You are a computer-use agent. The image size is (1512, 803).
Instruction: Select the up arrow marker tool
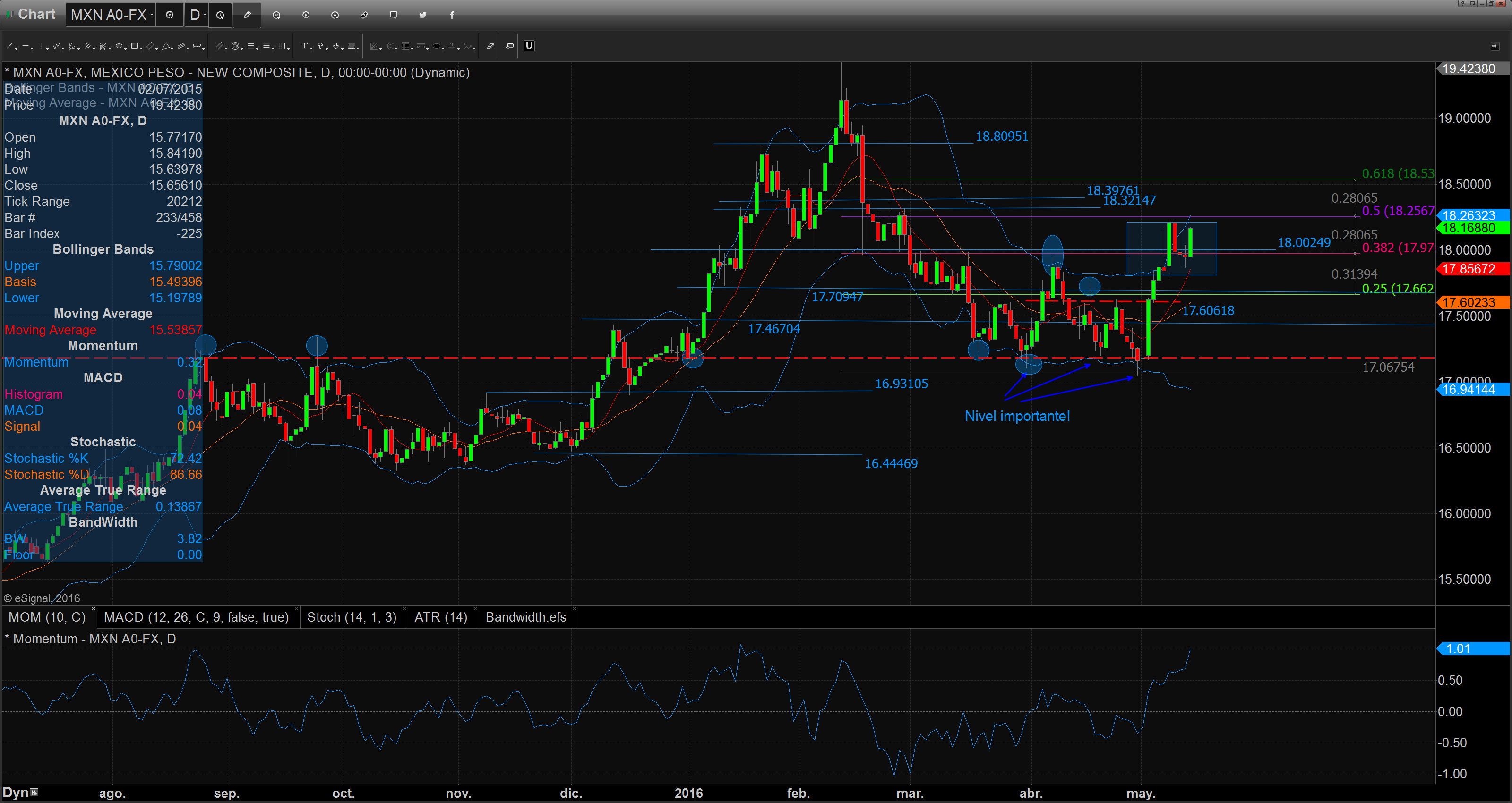(x=320, y=46)
